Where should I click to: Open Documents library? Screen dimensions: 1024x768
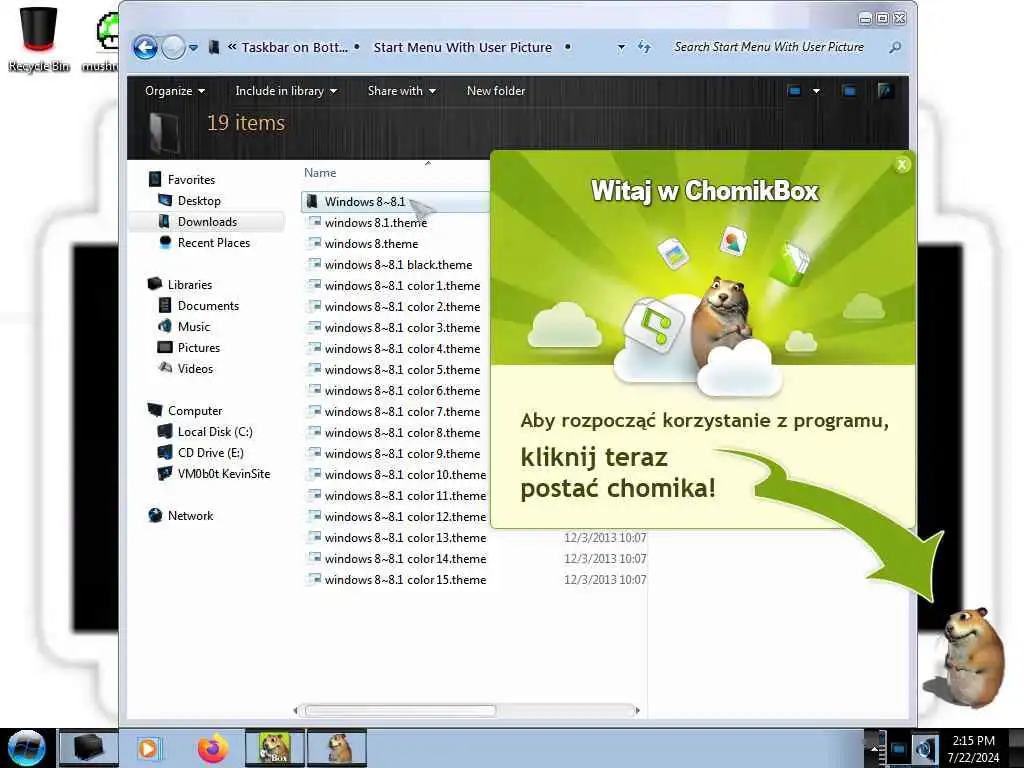coord(208,305)
